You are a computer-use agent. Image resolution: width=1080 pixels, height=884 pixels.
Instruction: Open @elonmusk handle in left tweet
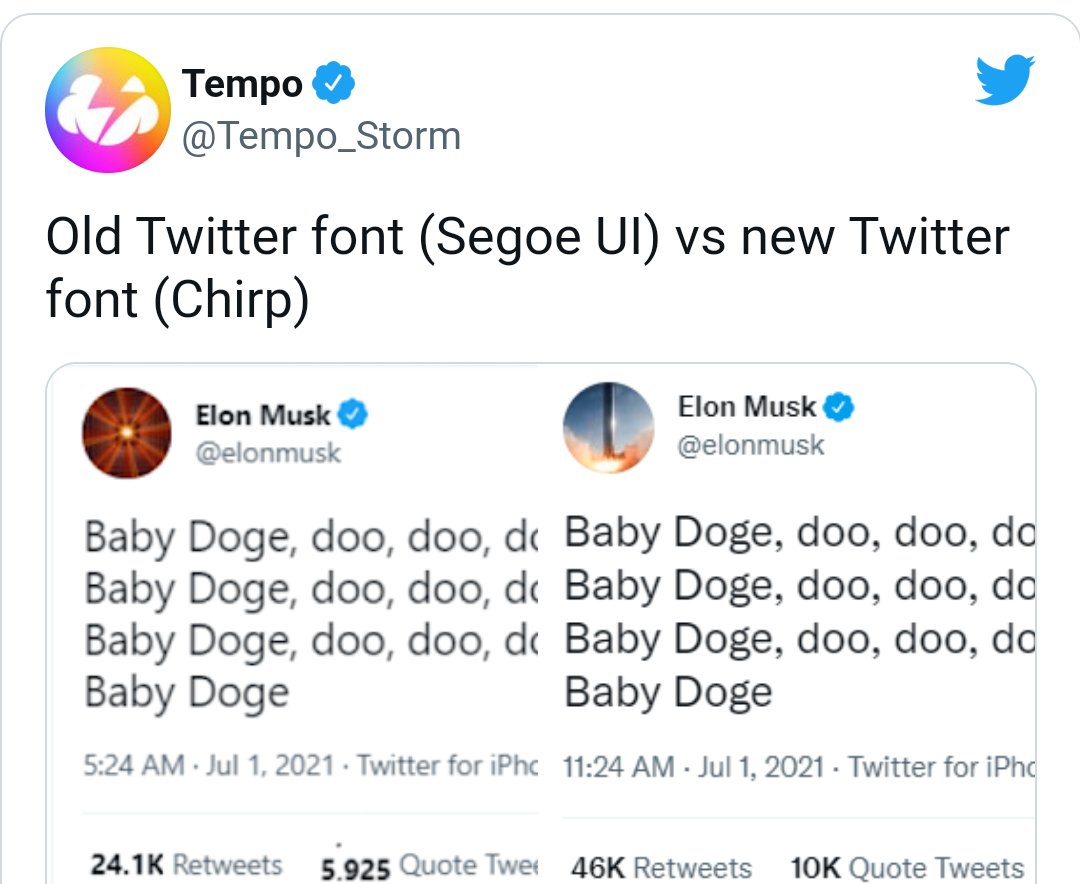coord(268,453)
